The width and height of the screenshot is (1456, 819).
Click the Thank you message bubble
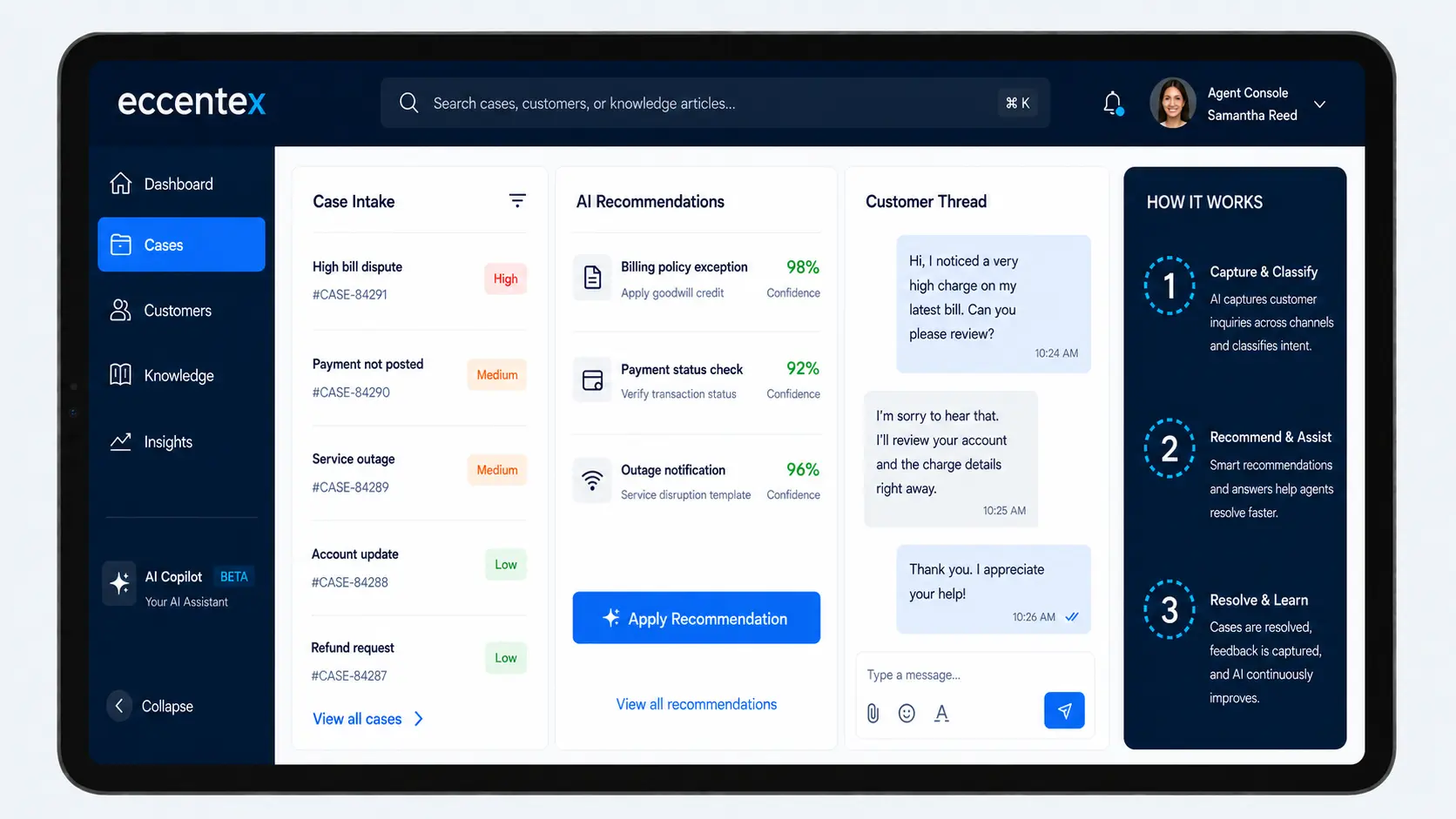(x=994, y=589)
